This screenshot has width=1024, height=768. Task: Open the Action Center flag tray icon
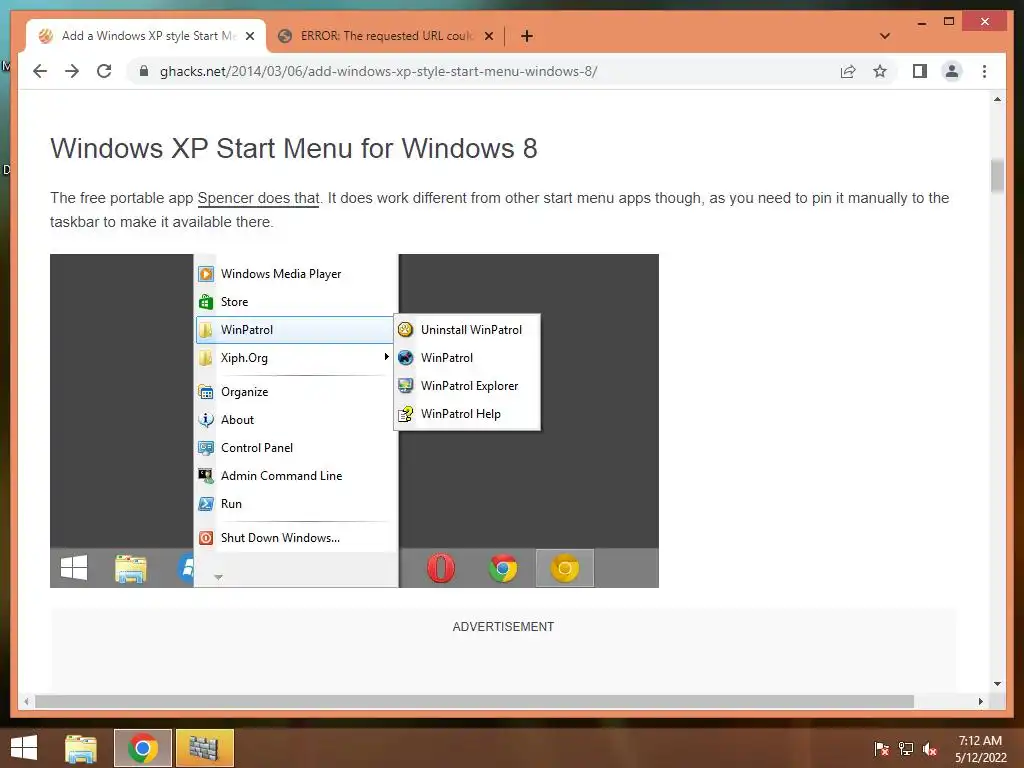(x=881, y=748)
